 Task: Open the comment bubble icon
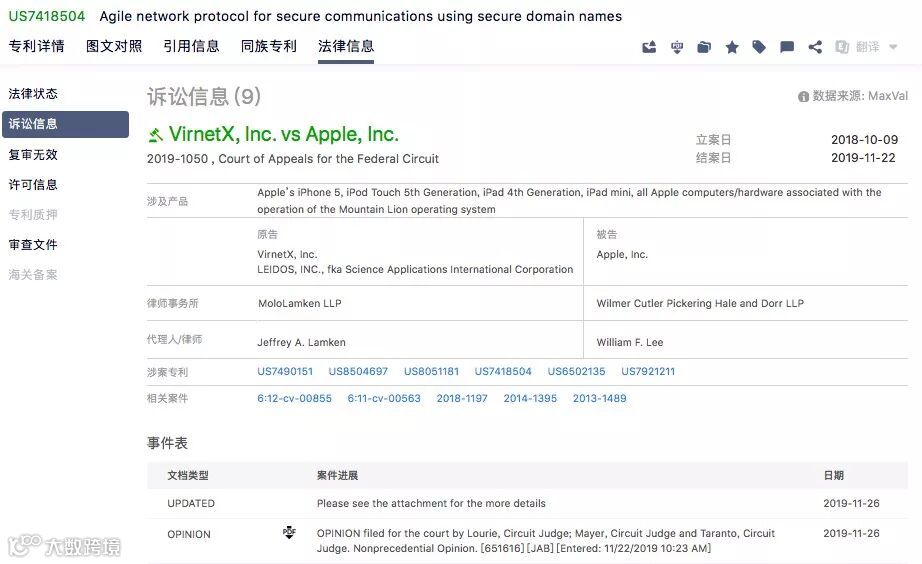787,47
